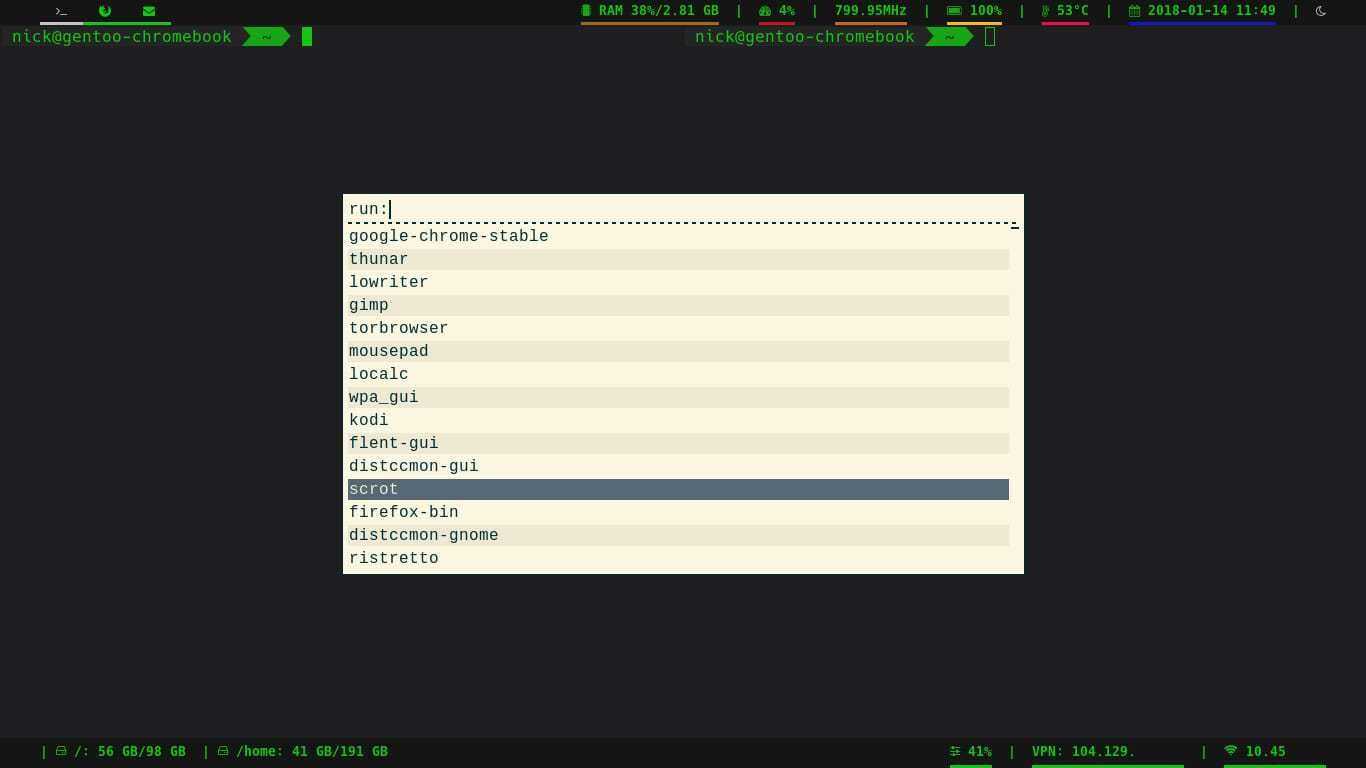Click the VPN: 104.129. status

1083,751
